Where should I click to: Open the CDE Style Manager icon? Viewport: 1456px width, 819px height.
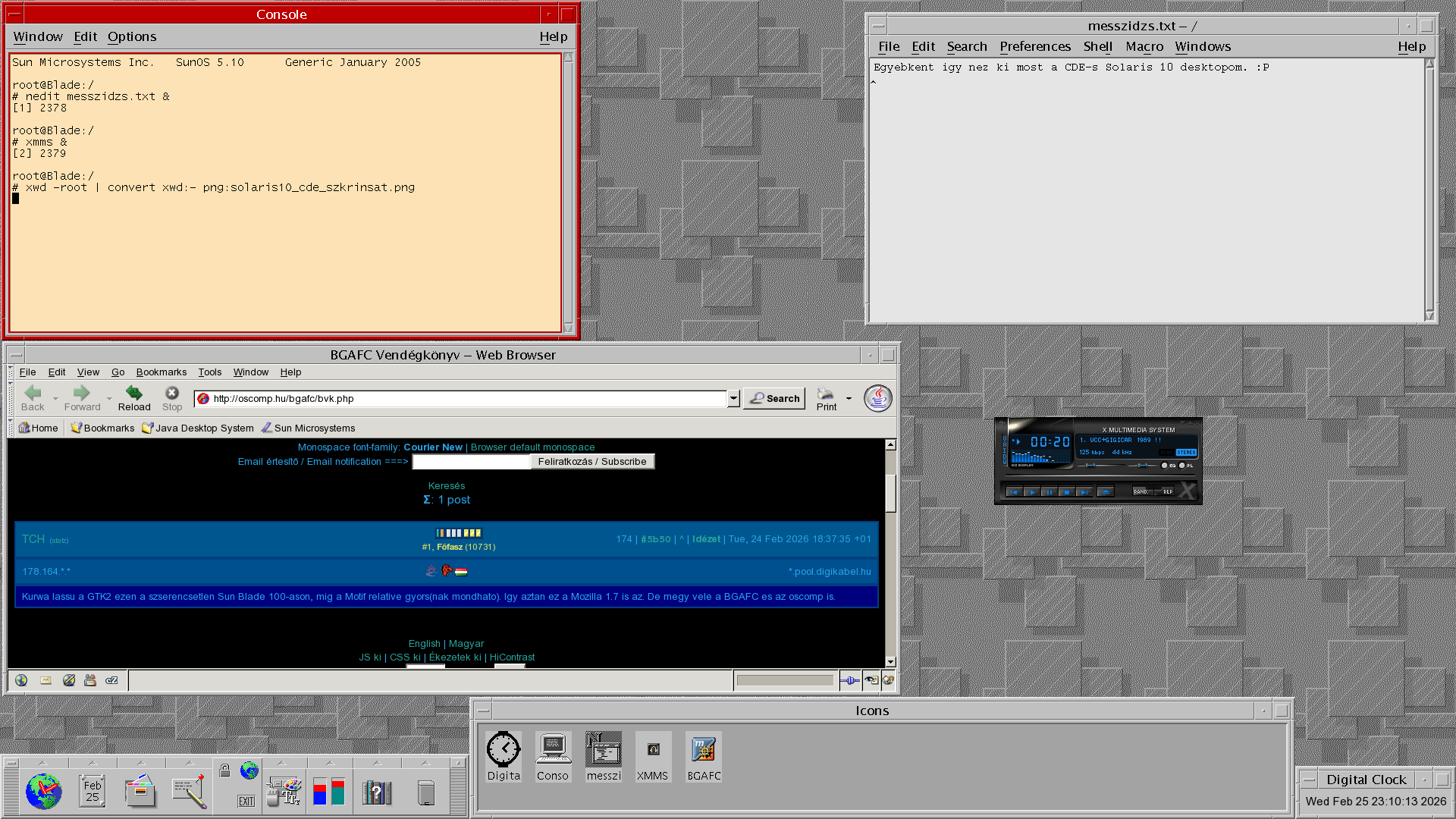pyautogui.click(x=284, y=792)
